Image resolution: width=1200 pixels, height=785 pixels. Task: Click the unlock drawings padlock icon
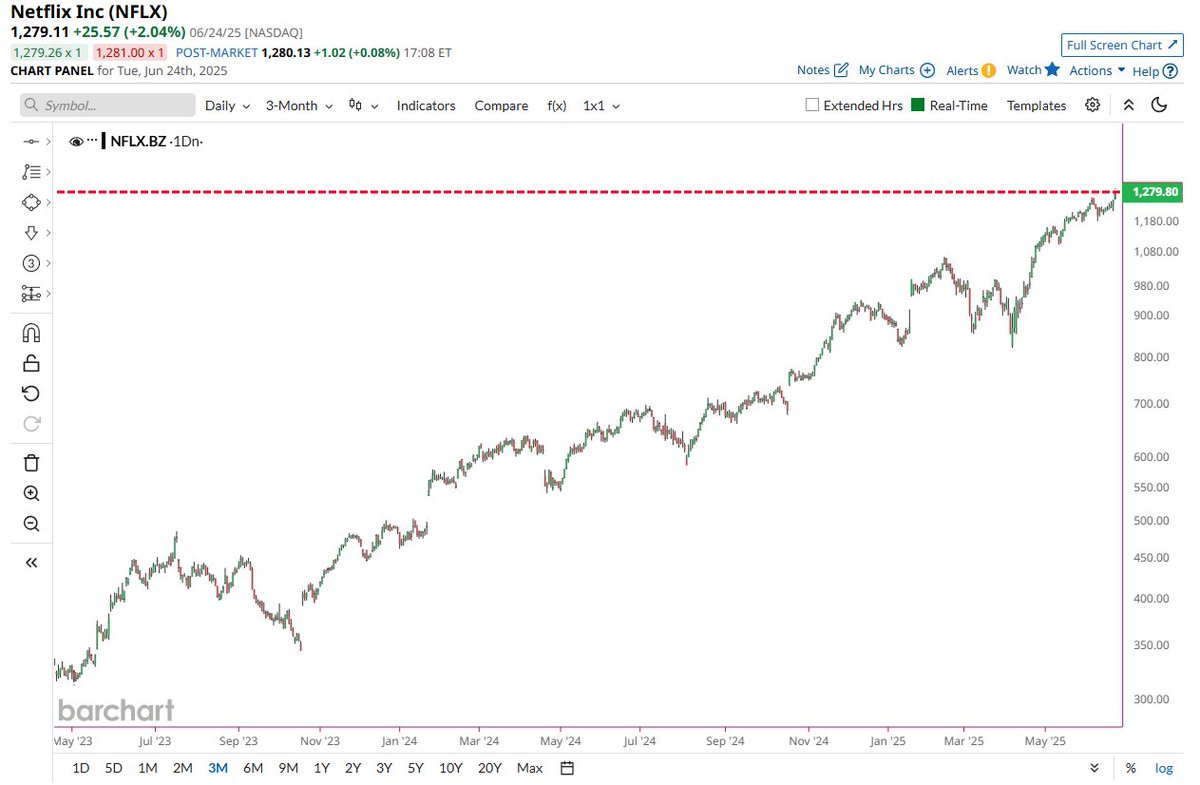[x=31, y=363]
